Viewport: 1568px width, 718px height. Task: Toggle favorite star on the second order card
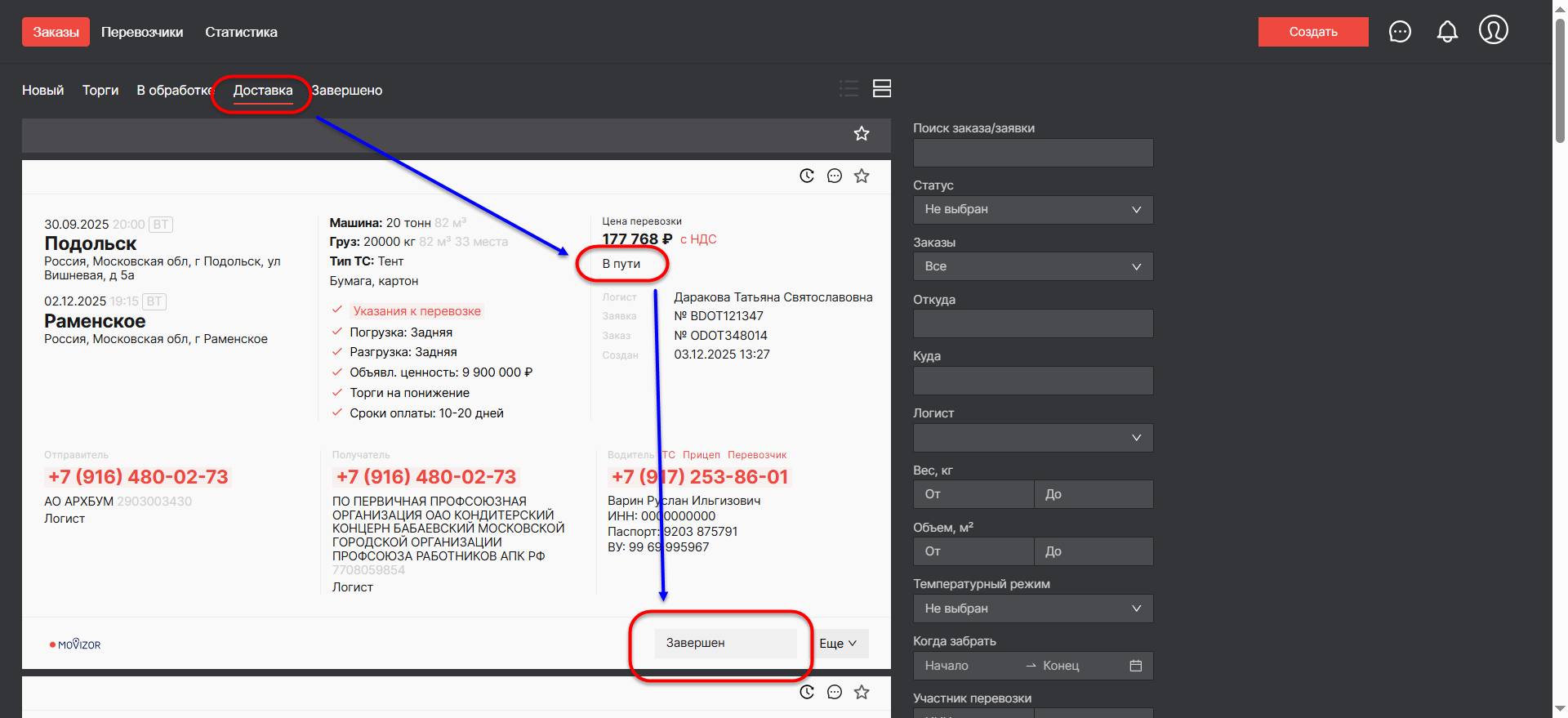[x=862, y=692]
